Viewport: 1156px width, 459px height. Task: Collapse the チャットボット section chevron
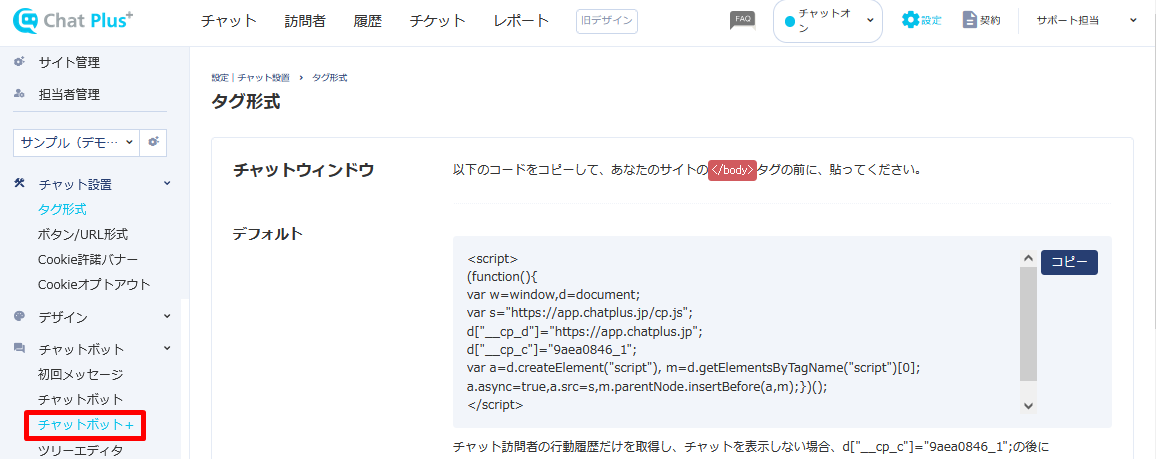click(167, 348)
